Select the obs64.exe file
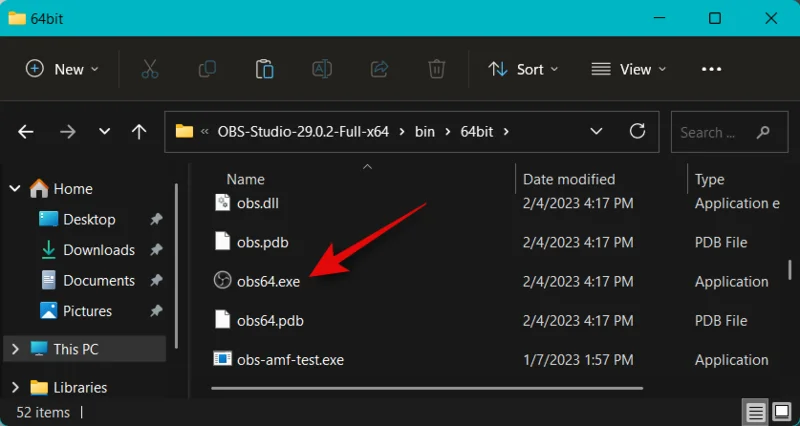This screenshot has height=426, width=800. (x=268, y=282)
